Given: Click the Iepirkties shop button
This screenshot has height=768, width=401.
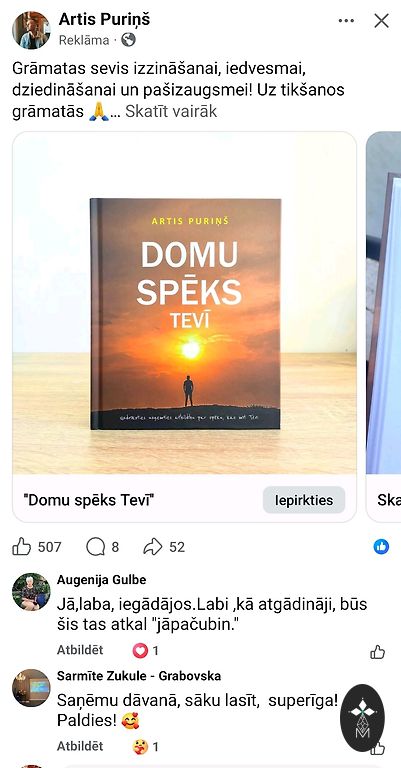Looking at the screenshot, I should 304,500.
